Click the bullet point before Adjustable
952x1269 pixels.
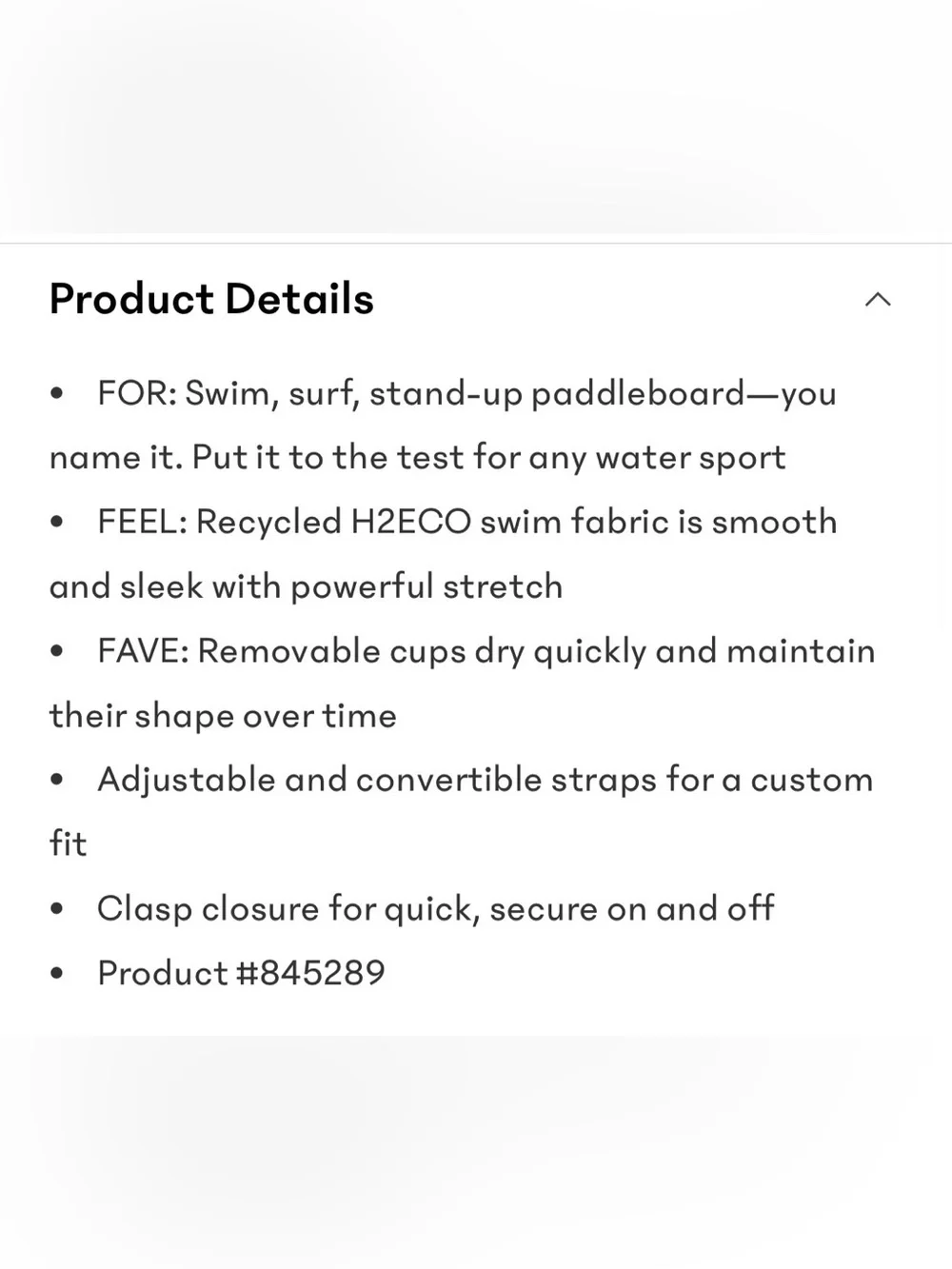pyautogui.click(x=57, y=780)
